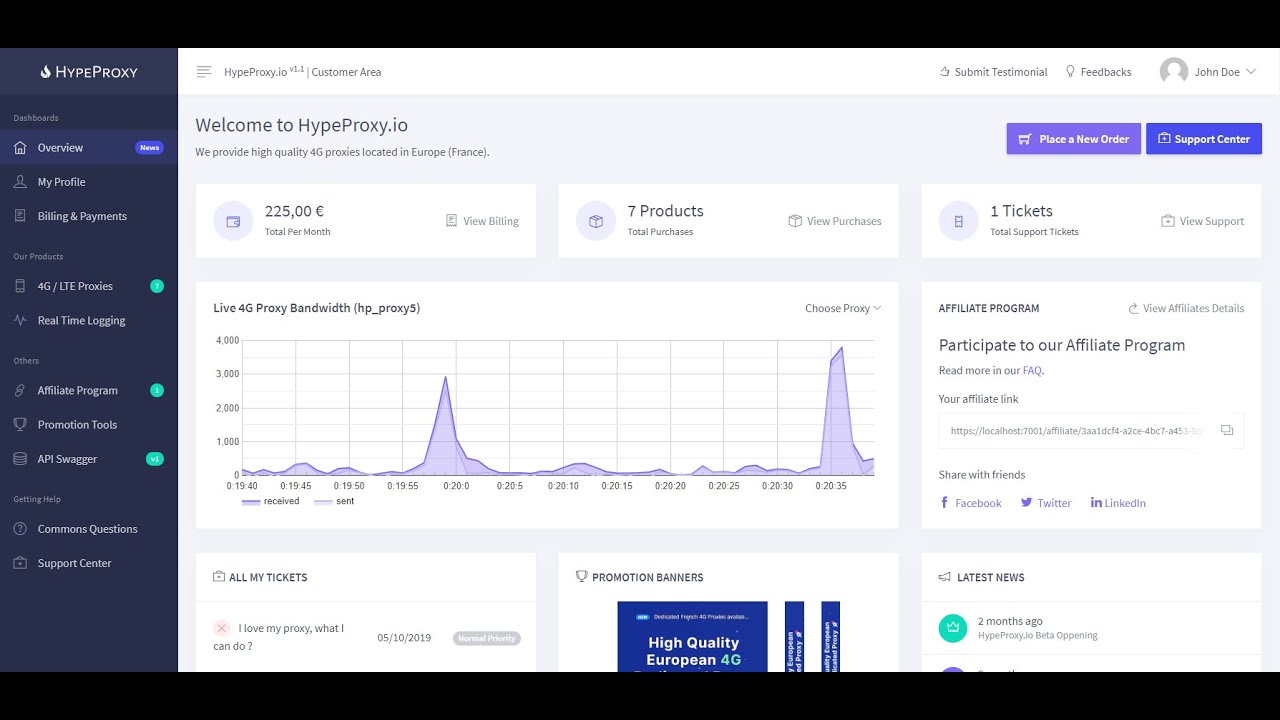Click the Normal Priority badge
1280x720 pixels.
487,638
